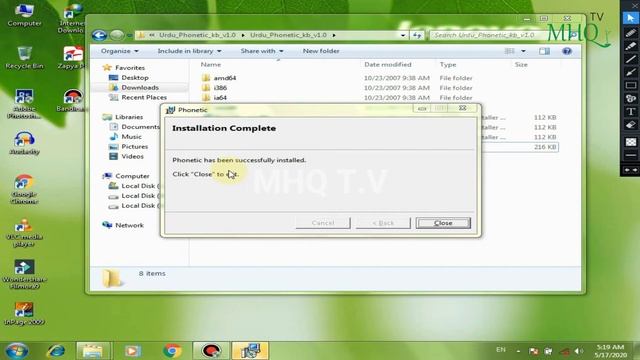
Task: Toggle the preview pane icon
Action: 544,51
